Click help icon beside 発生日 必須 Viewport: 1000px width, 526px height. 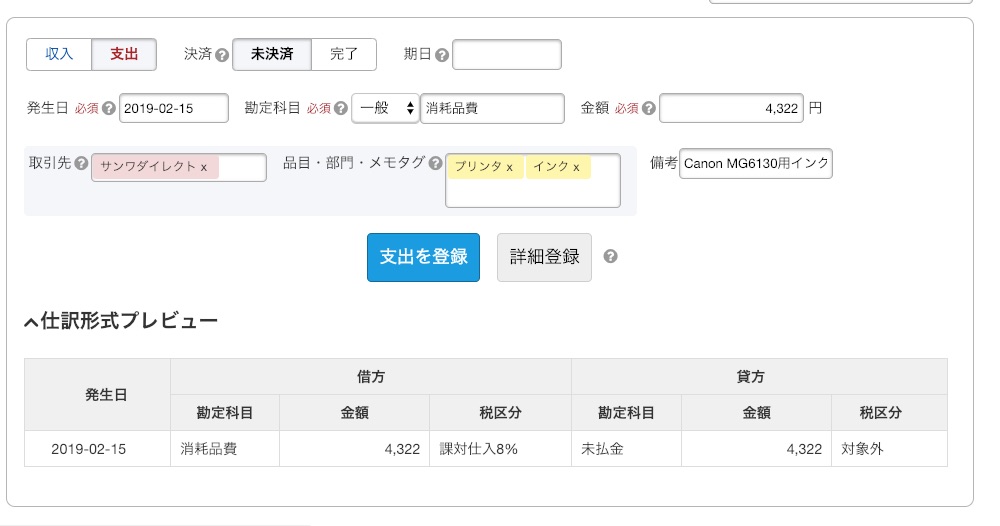tap(109, 108)
